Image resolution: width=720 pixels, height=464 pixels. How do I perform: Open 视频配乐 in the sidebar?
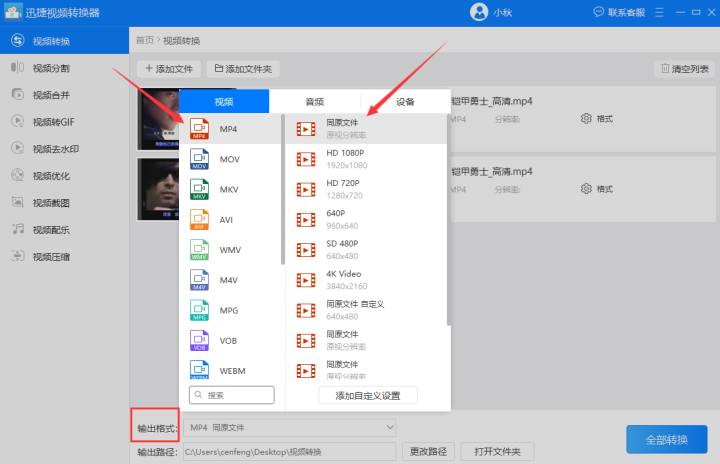(64, 230)
